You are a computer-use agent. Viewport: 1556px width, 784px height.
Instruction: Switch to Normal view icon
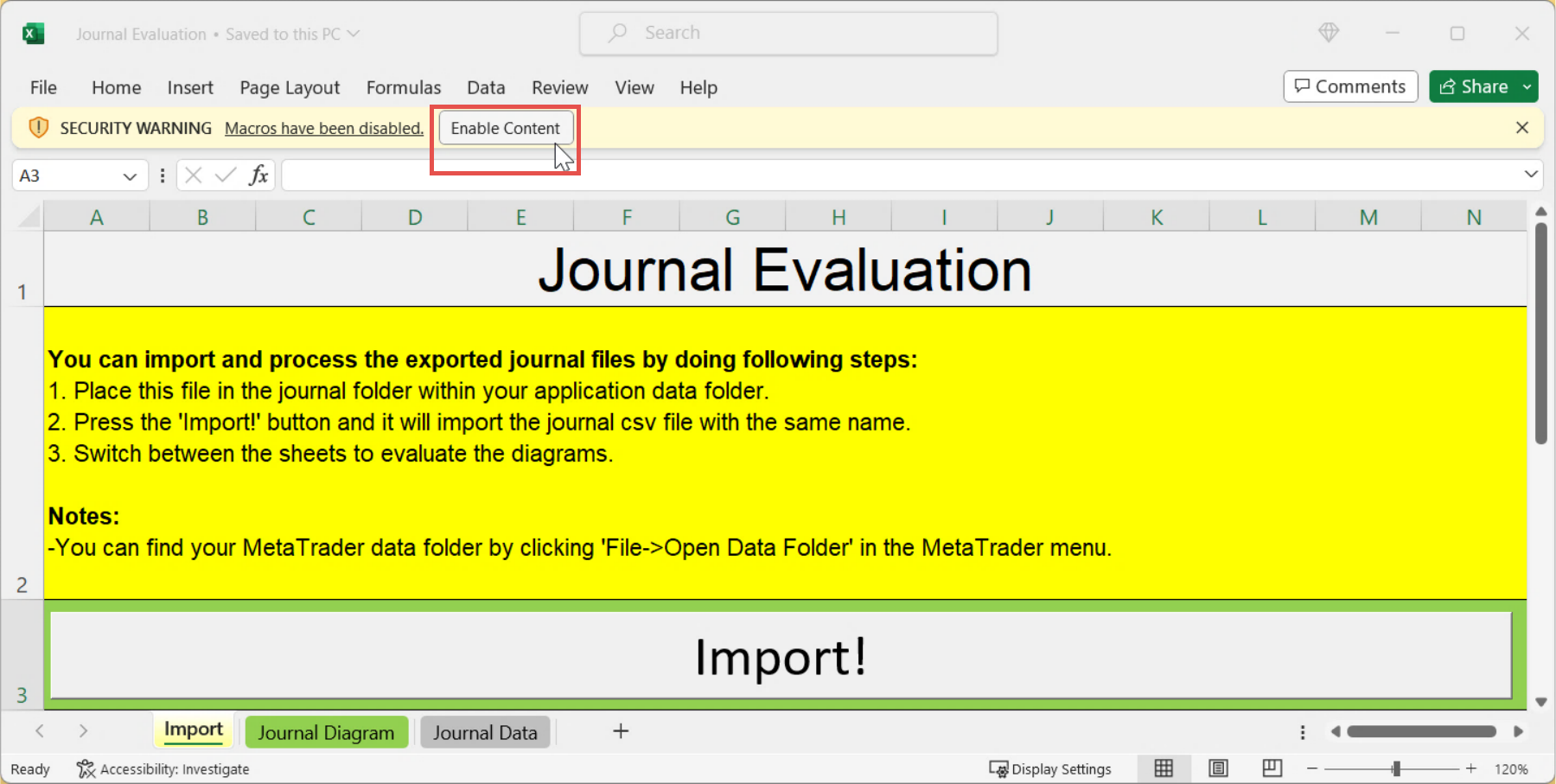coord(1164,768)
